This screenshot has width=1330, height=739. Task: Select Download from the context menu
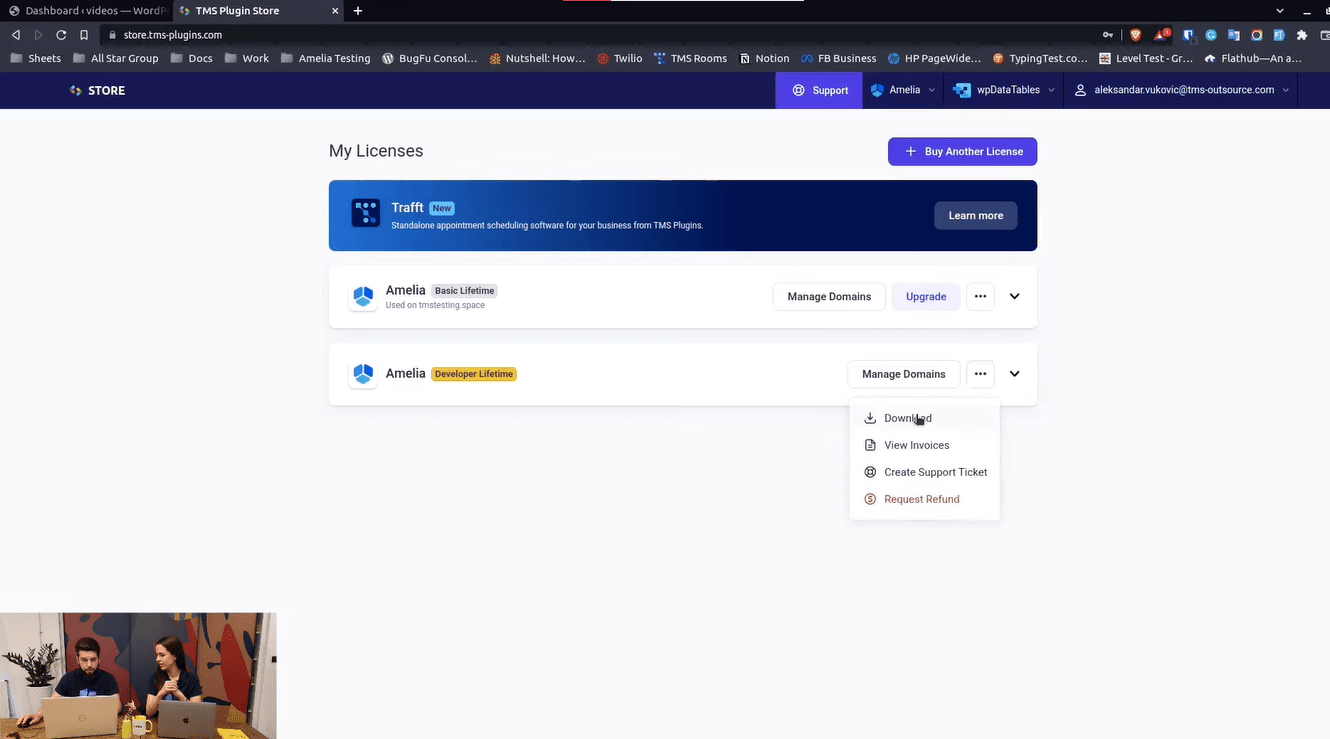pyautogui.click(x=924, y=418)
